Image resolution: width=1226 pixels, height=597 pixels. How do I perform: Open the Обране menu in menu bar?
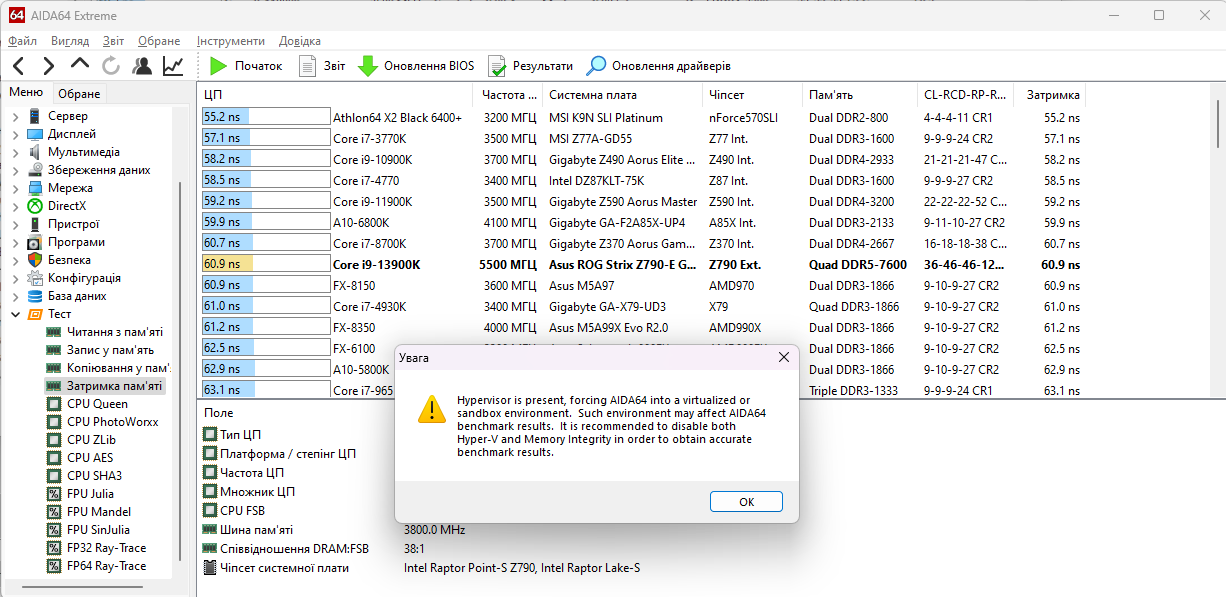tap(159, 41)
